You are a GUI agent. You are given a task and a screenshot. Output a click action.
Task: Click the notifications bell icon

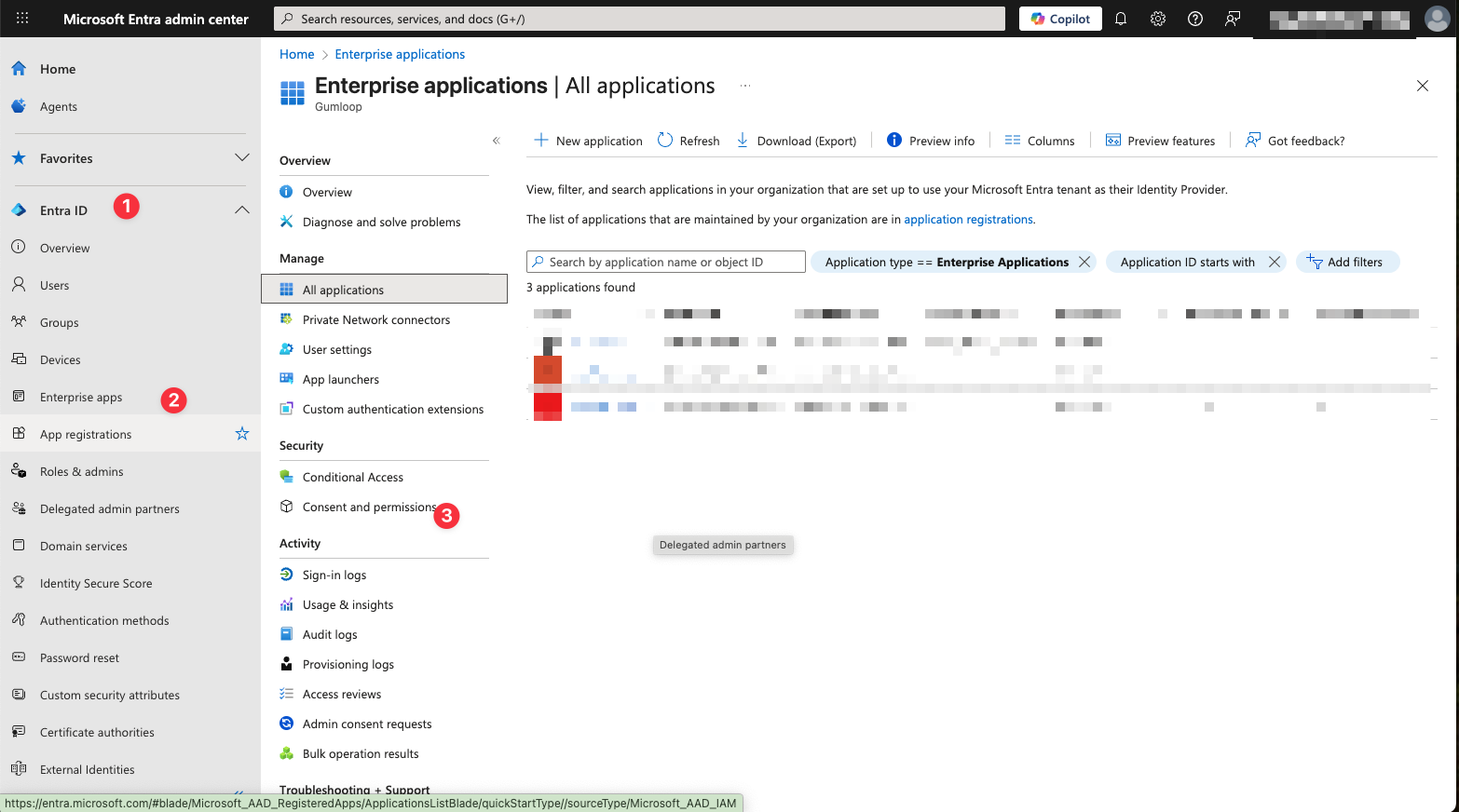(x=1121, y=19)
